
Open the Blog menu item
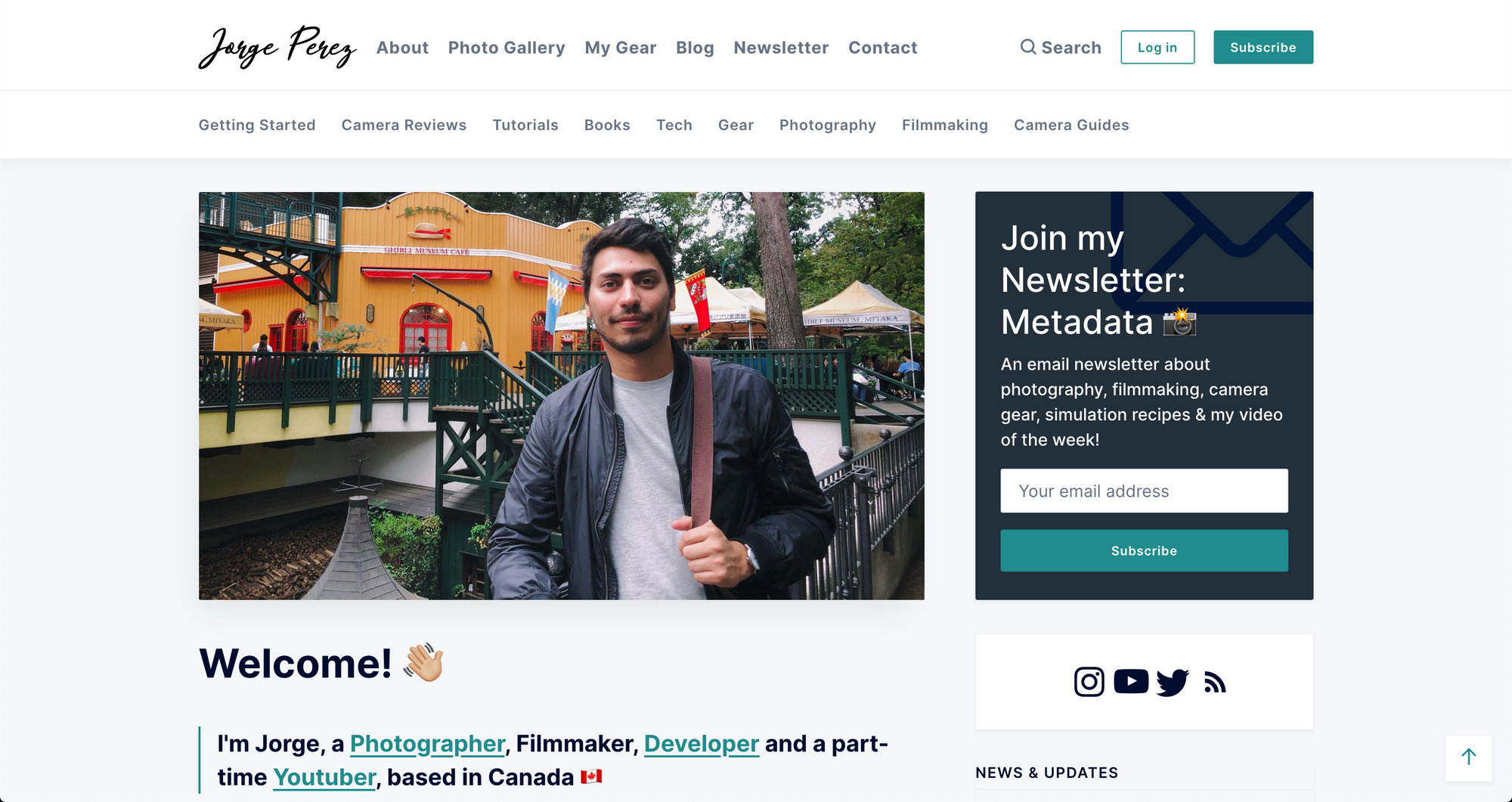coord(695,48)
